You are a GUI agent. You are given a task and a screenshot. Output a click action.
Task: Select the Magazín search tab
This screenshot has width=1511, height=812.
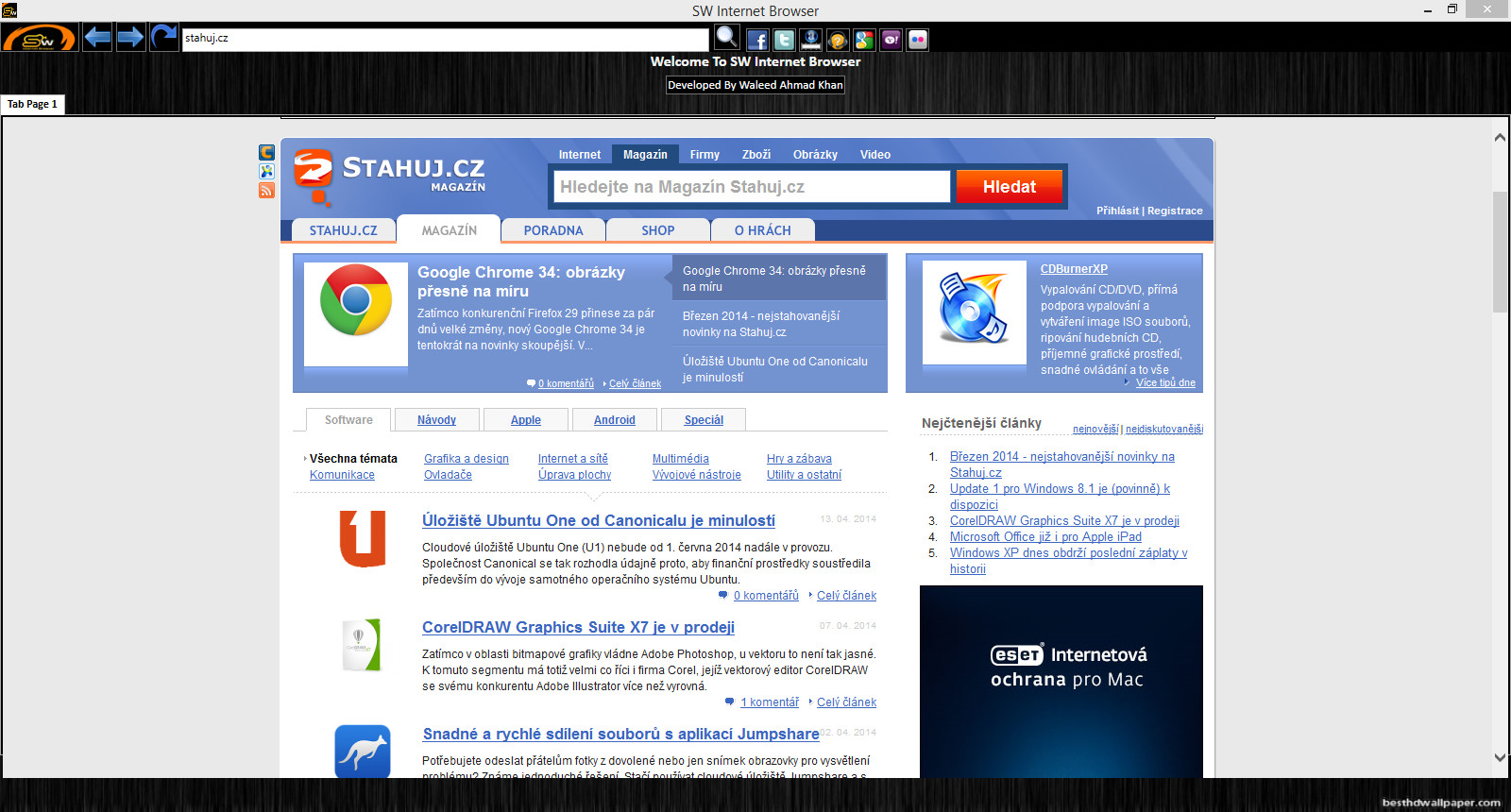tap(645, 155)
